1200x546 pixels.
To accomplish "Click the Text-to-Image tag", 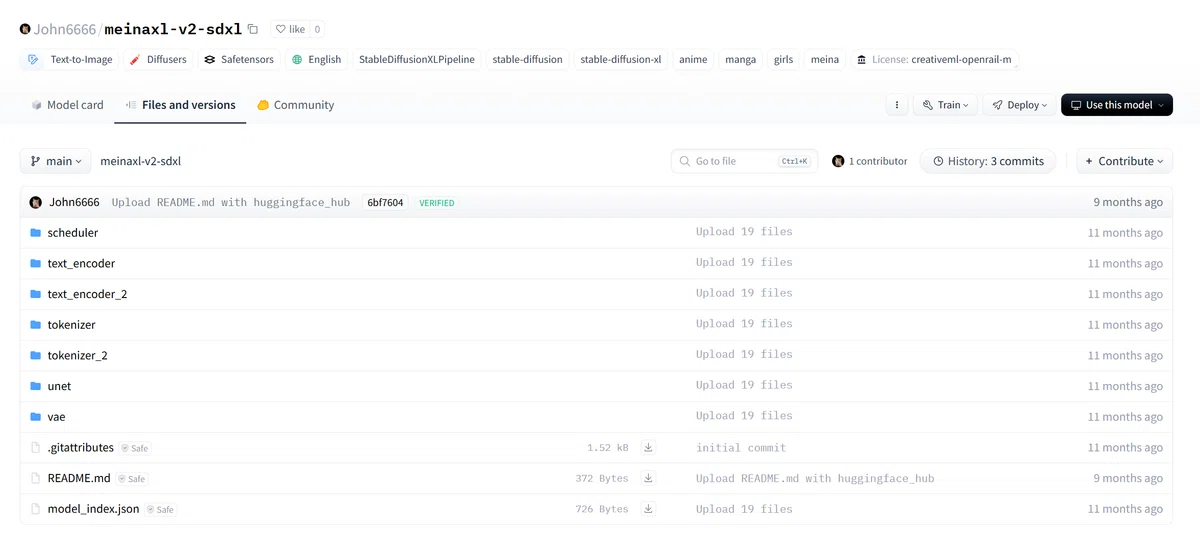I will coord(70,60).
